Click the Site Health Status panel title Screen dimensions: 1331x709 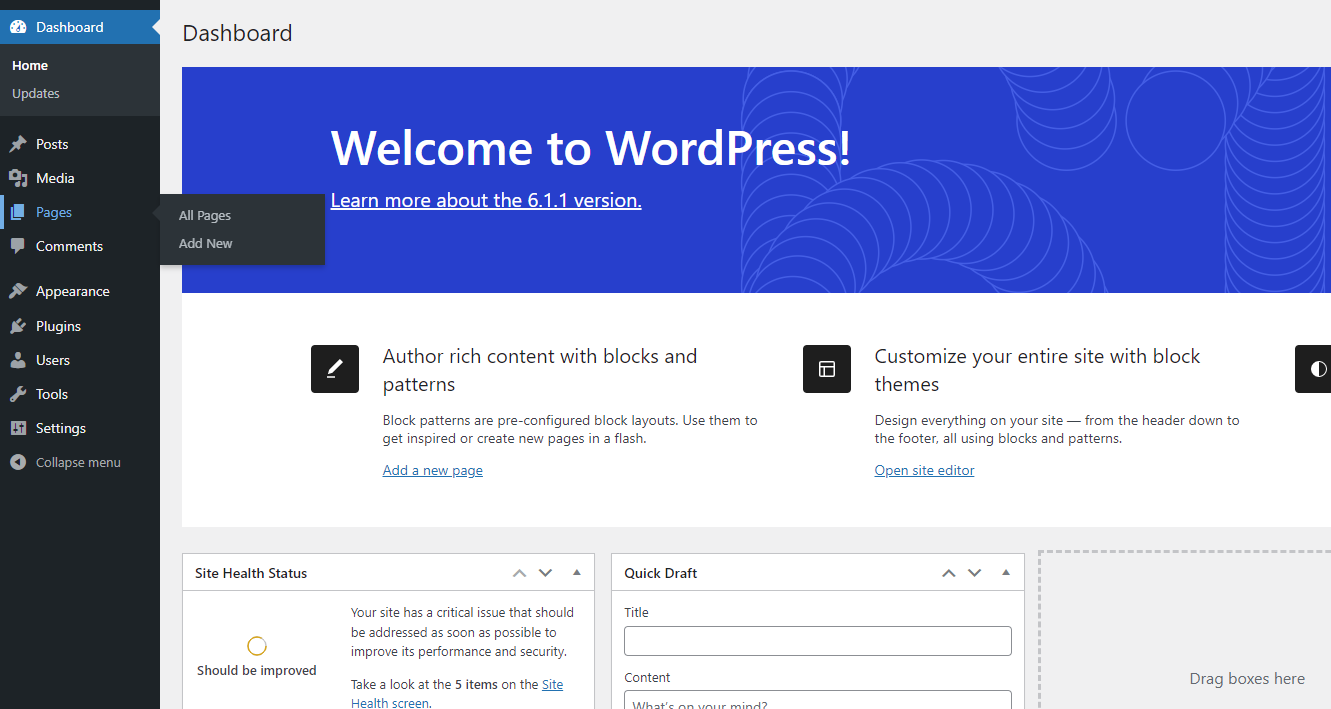[251, 573]
